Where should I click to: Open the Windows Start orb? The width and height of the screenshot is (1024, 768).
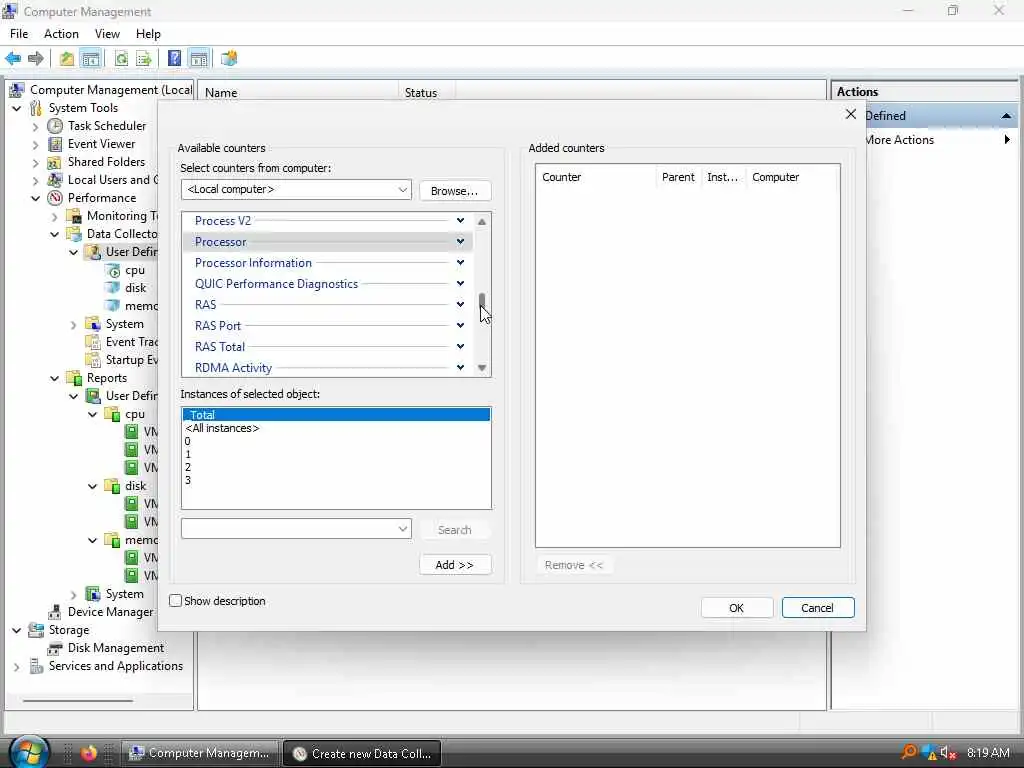click(29, 752)
